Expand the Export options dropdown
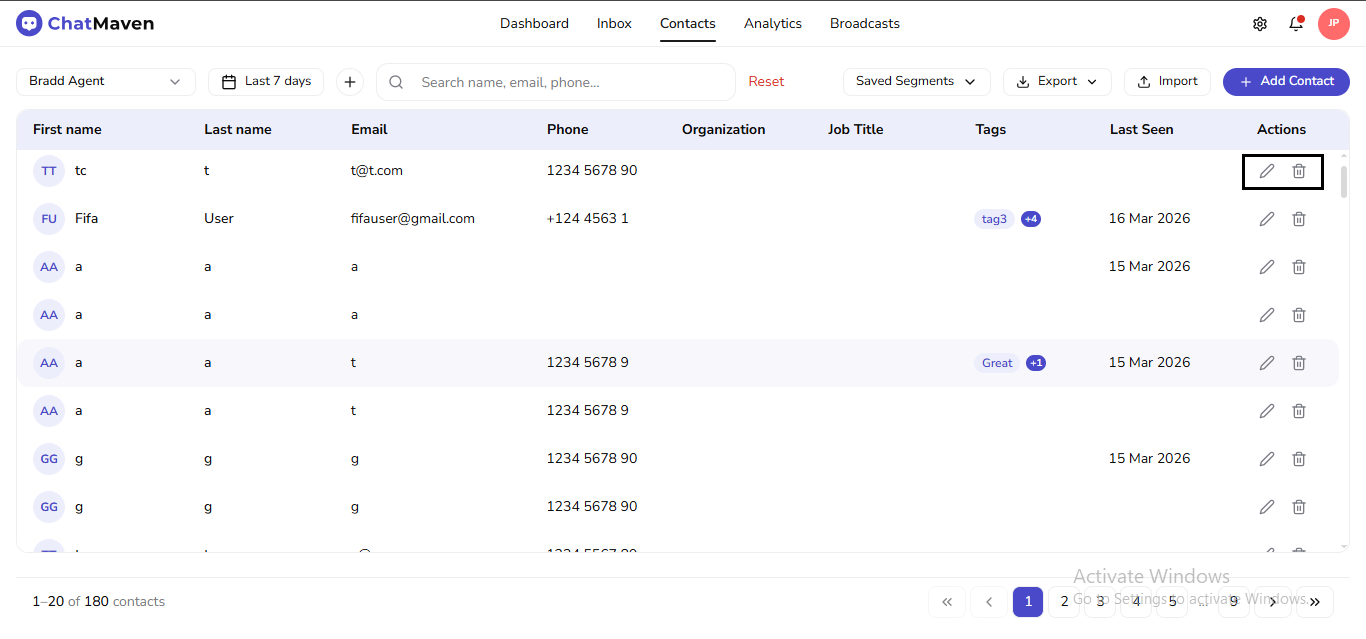1366x639 pixels. tap(1057, 81)
